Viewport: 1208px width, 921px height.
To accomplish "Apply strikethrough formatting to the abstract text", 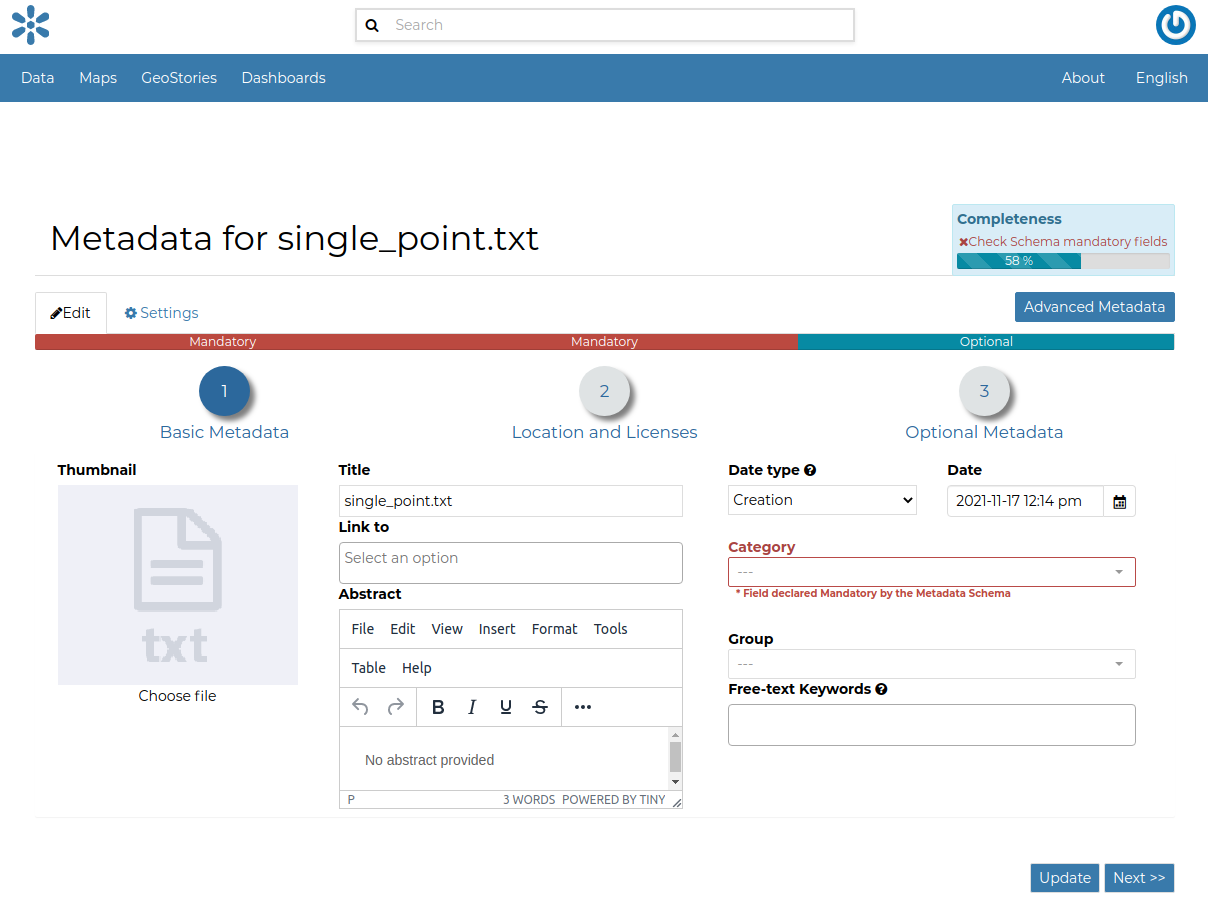I will pos(539,707).
